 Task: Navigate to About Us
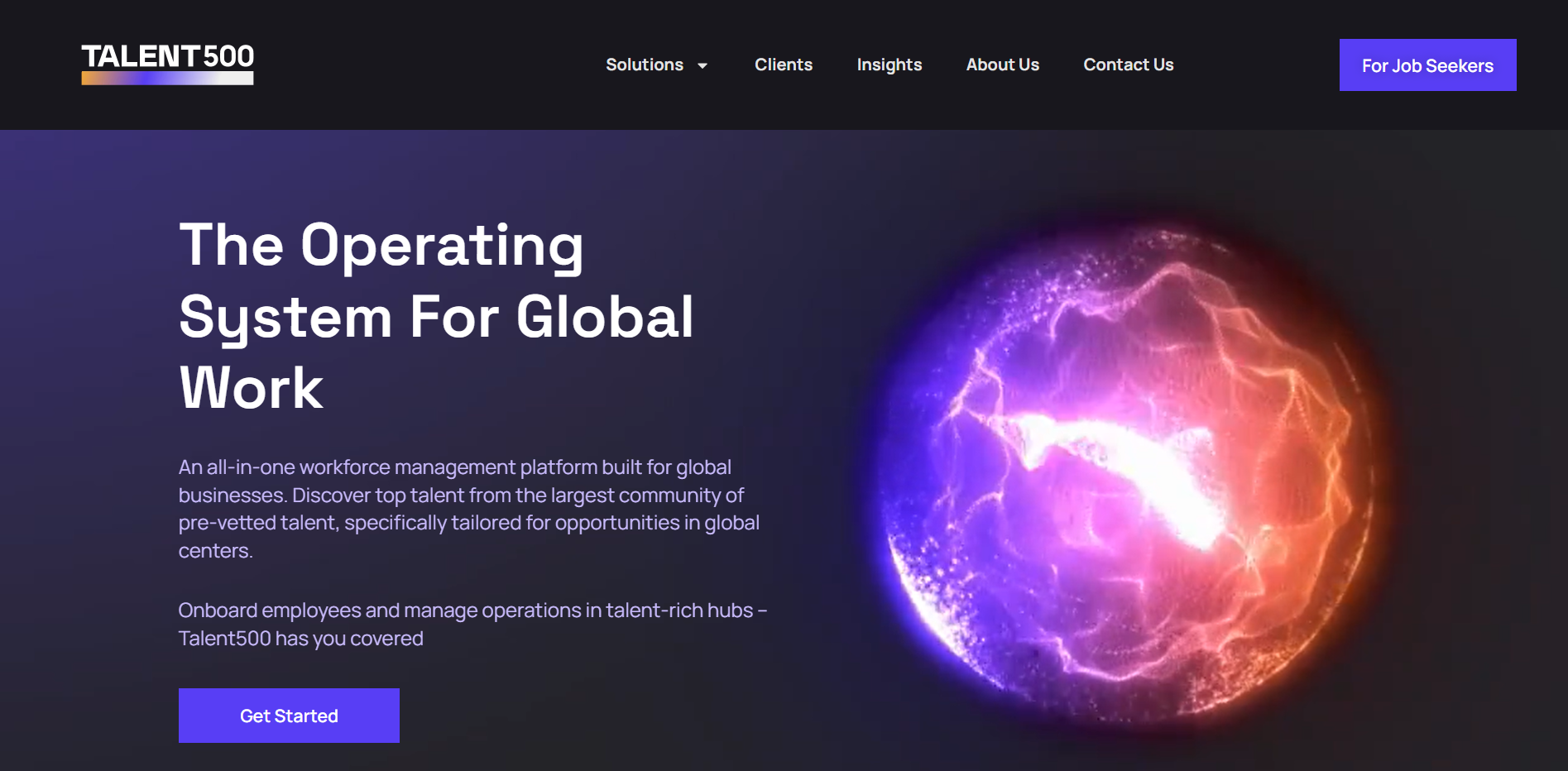pos(1002,65)
